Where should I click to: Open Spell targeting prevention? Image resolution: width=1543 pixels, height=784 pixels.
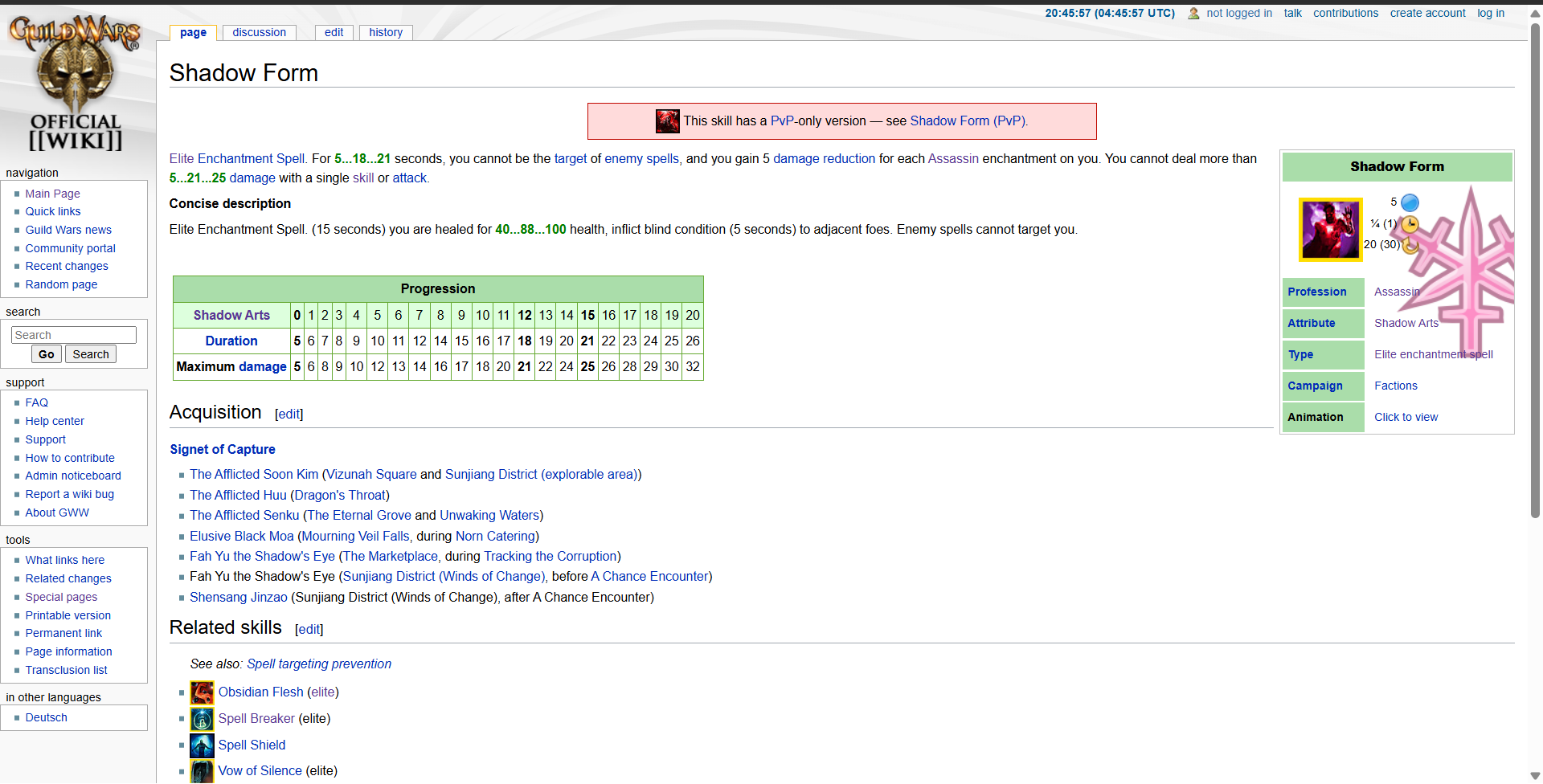[319, 664]
